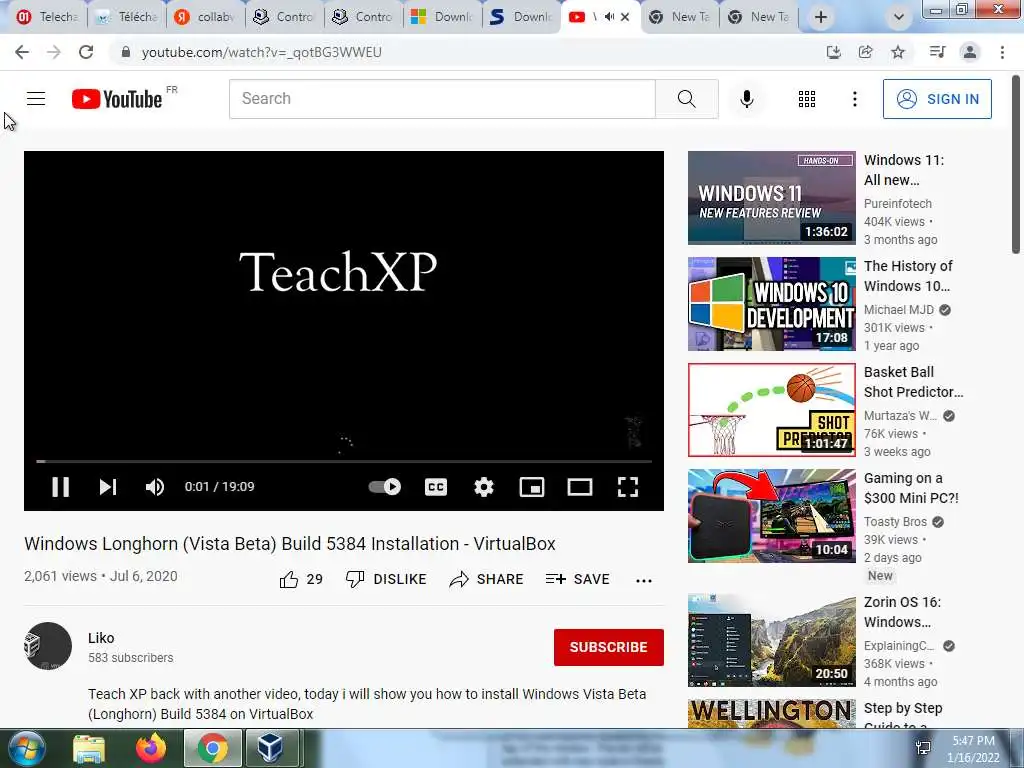Switch to the first Contro tab

click(x=284, y=17)
